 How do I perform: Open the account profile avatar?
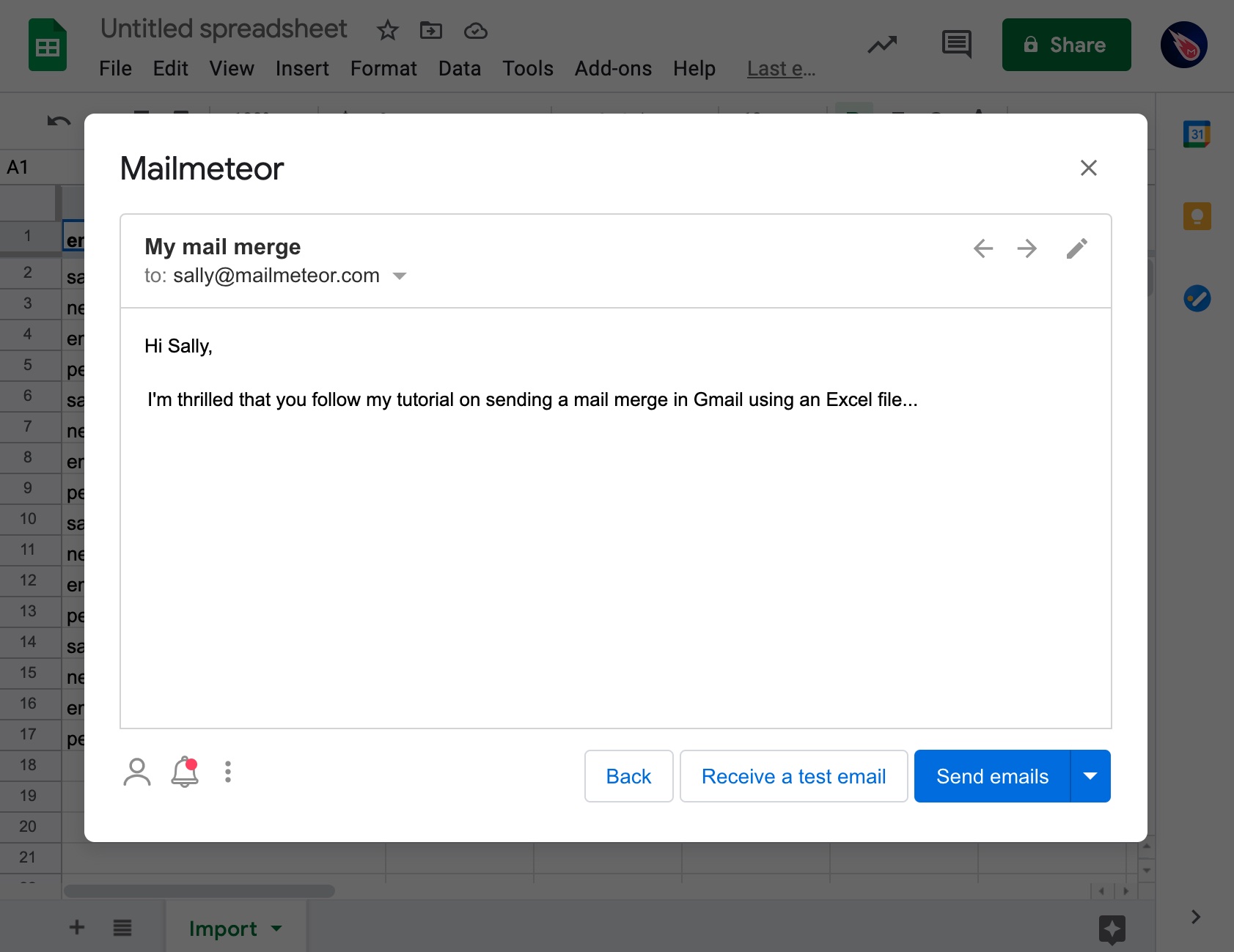[x=1183, y=45]
